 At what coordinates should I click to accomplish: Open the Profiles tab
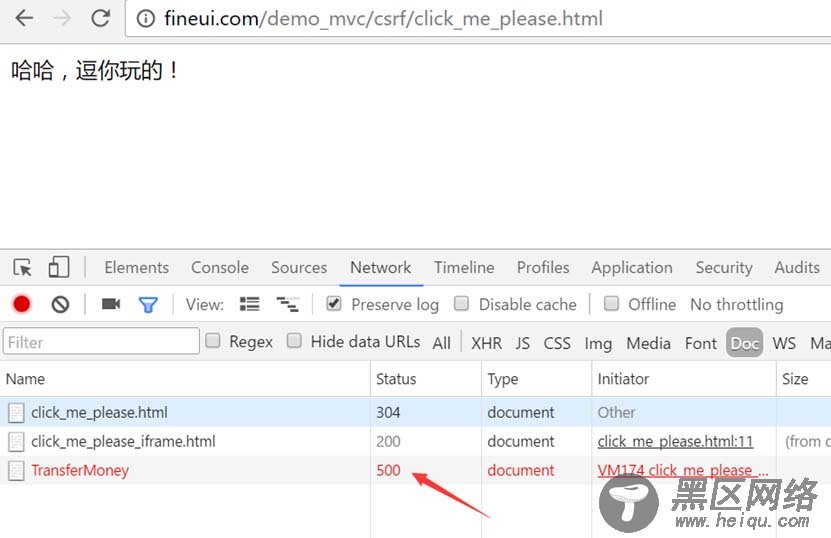(543, 268)
